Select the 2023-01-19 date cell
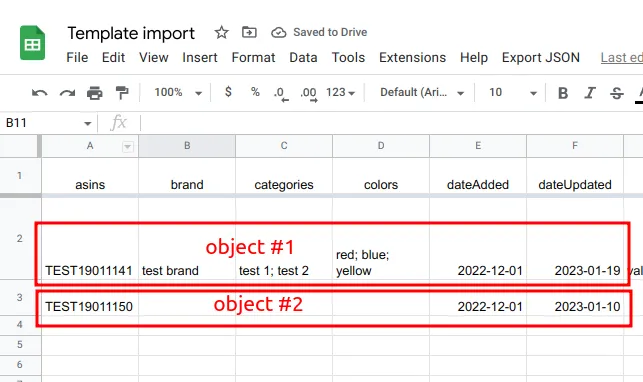 575,239
